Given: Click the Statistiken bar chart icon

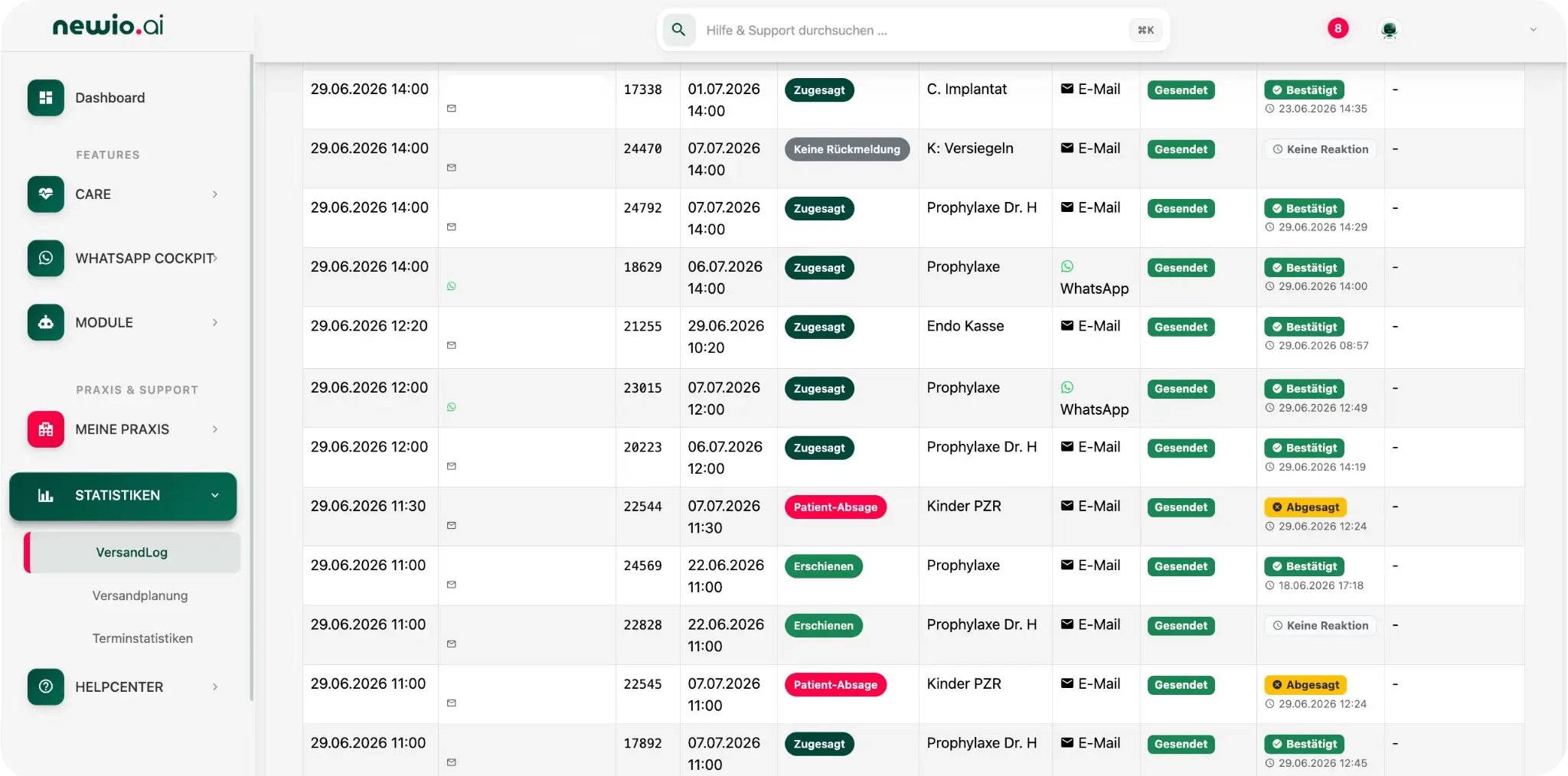Looking at the screenshot, I should click(46, 496).
